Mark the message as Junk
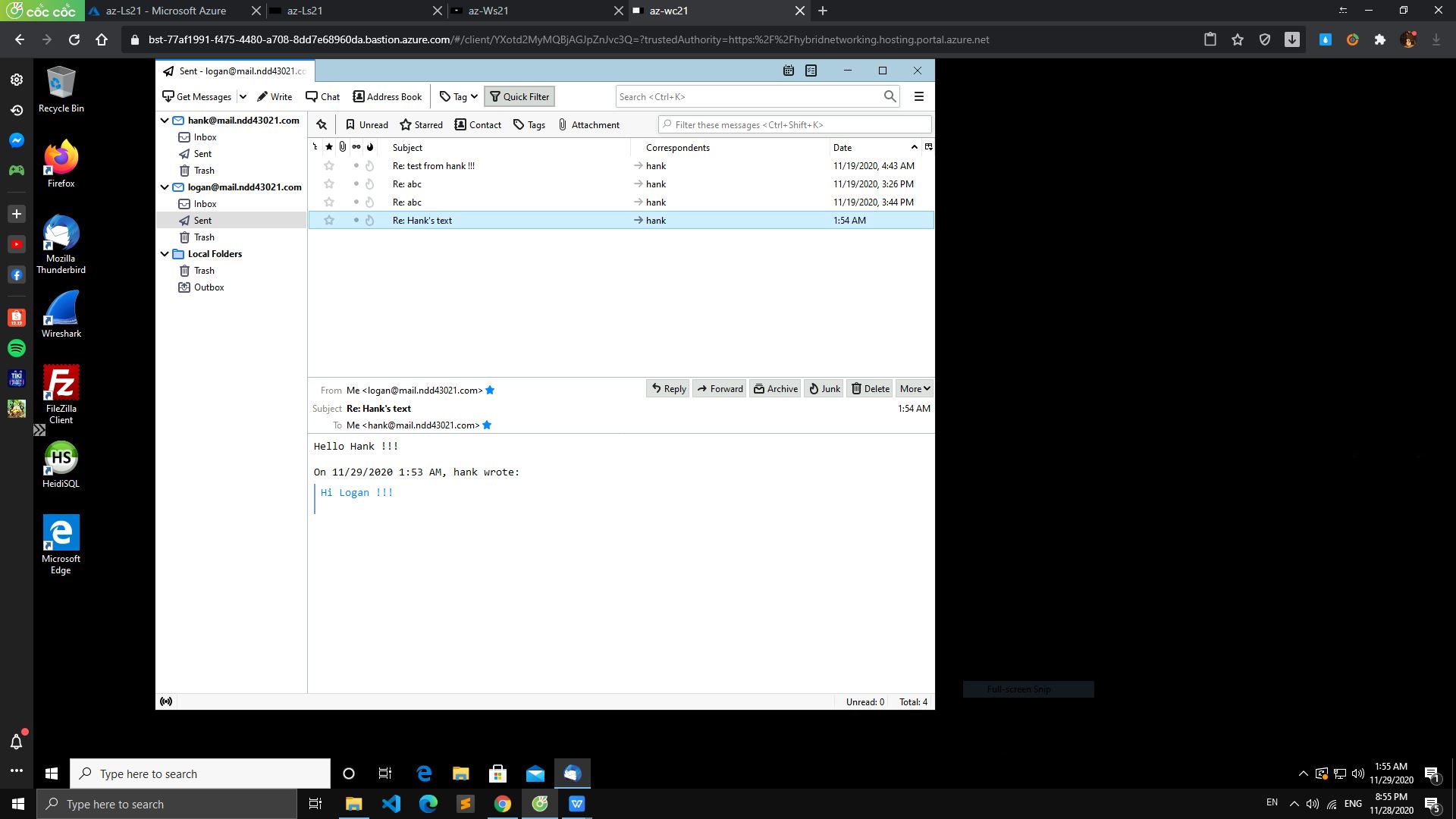This screenshot has height=819, width=1456. click(823, 388)
